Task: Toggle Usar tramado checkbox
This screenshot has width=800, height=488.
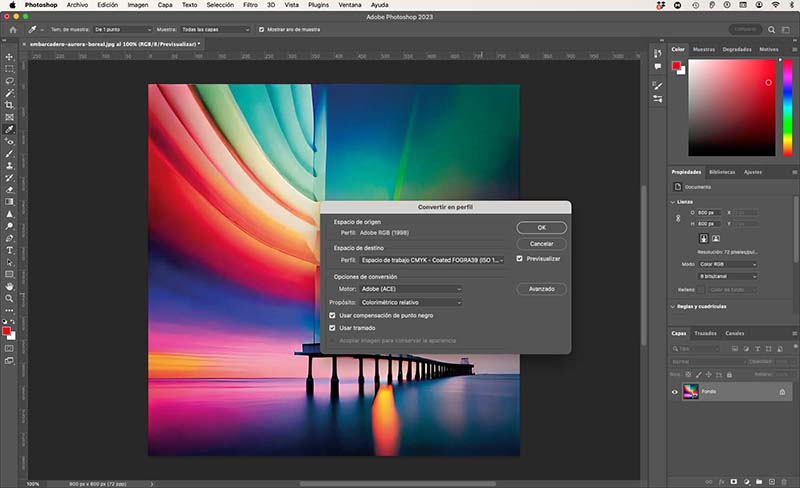Action: [332, 328]
